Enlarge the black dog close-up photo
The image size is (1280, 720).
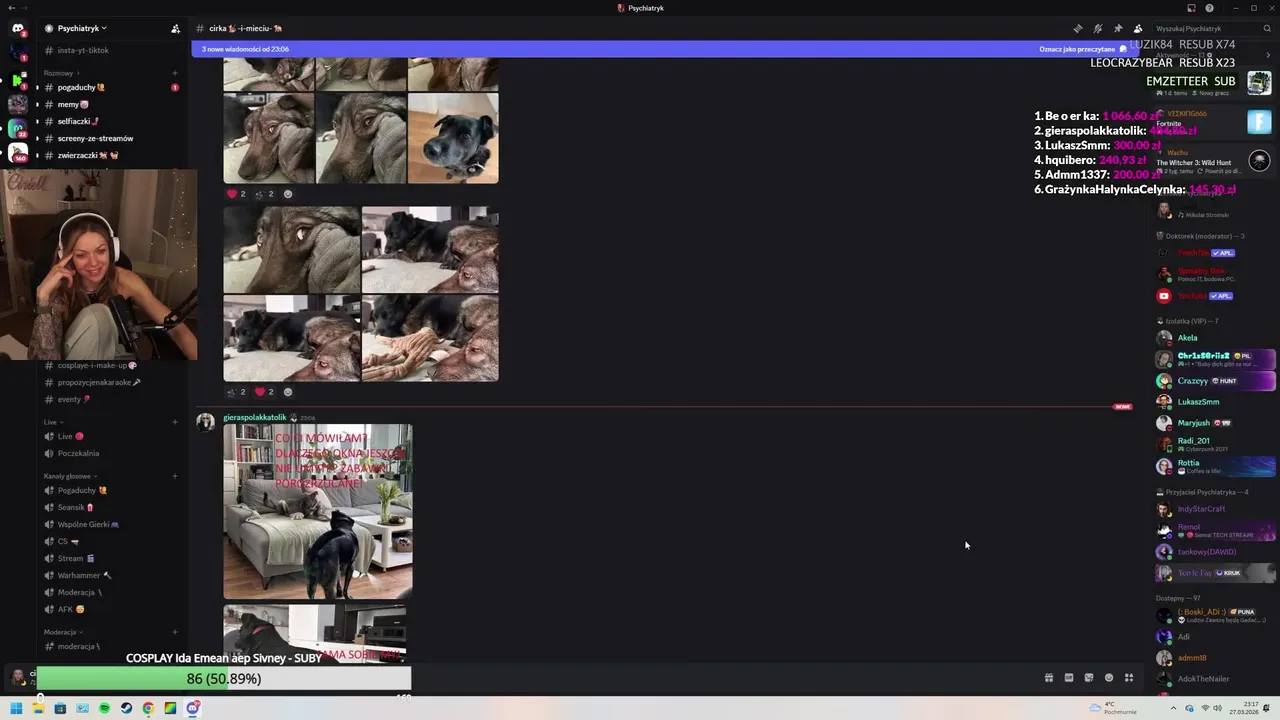[x=453, y=138]
